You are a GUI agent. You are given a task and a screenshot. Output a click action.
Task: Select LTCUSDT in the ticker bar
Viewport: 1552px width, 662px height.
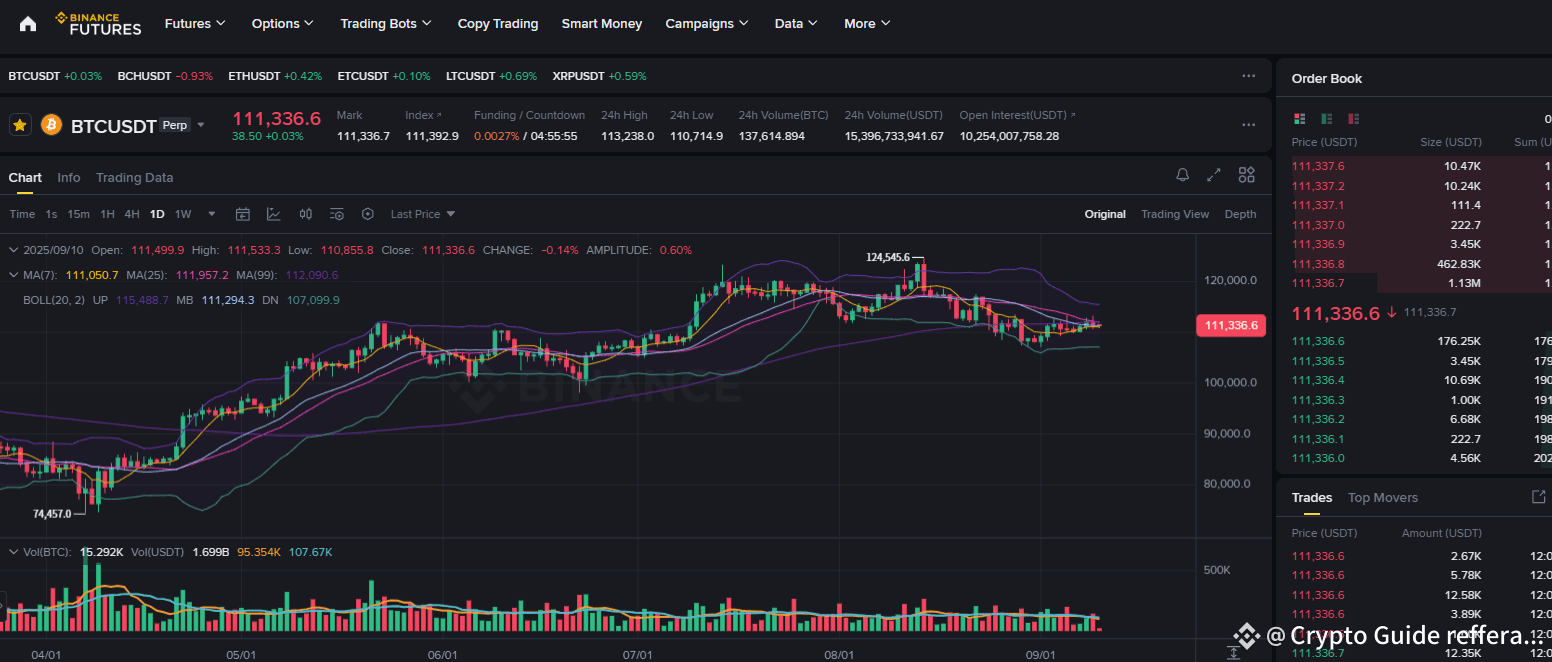coord(491,76)
